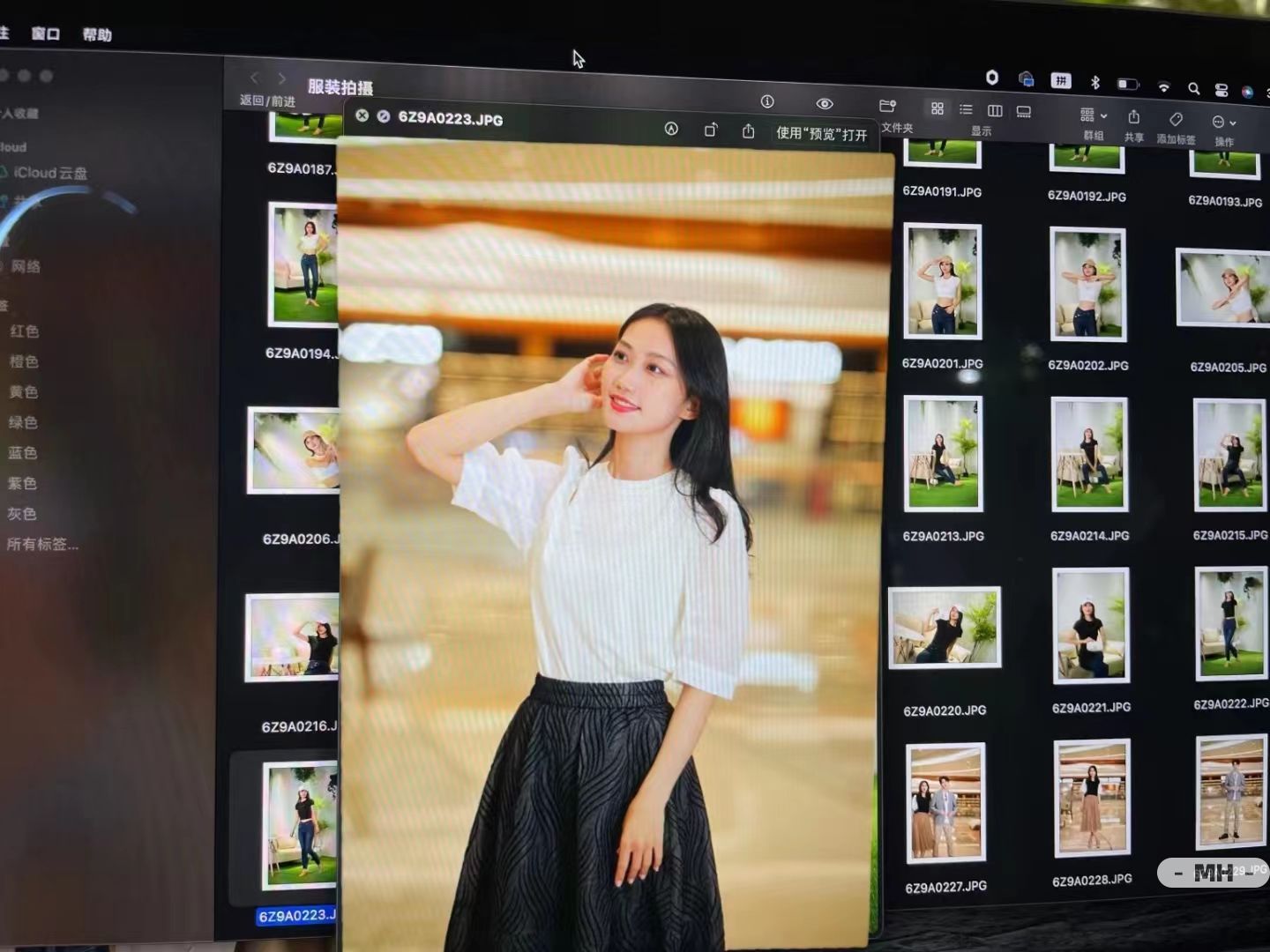Open the 帮助 menu in menu bar
Screen dimensions: 1270x952
click(x=97, y=34)
